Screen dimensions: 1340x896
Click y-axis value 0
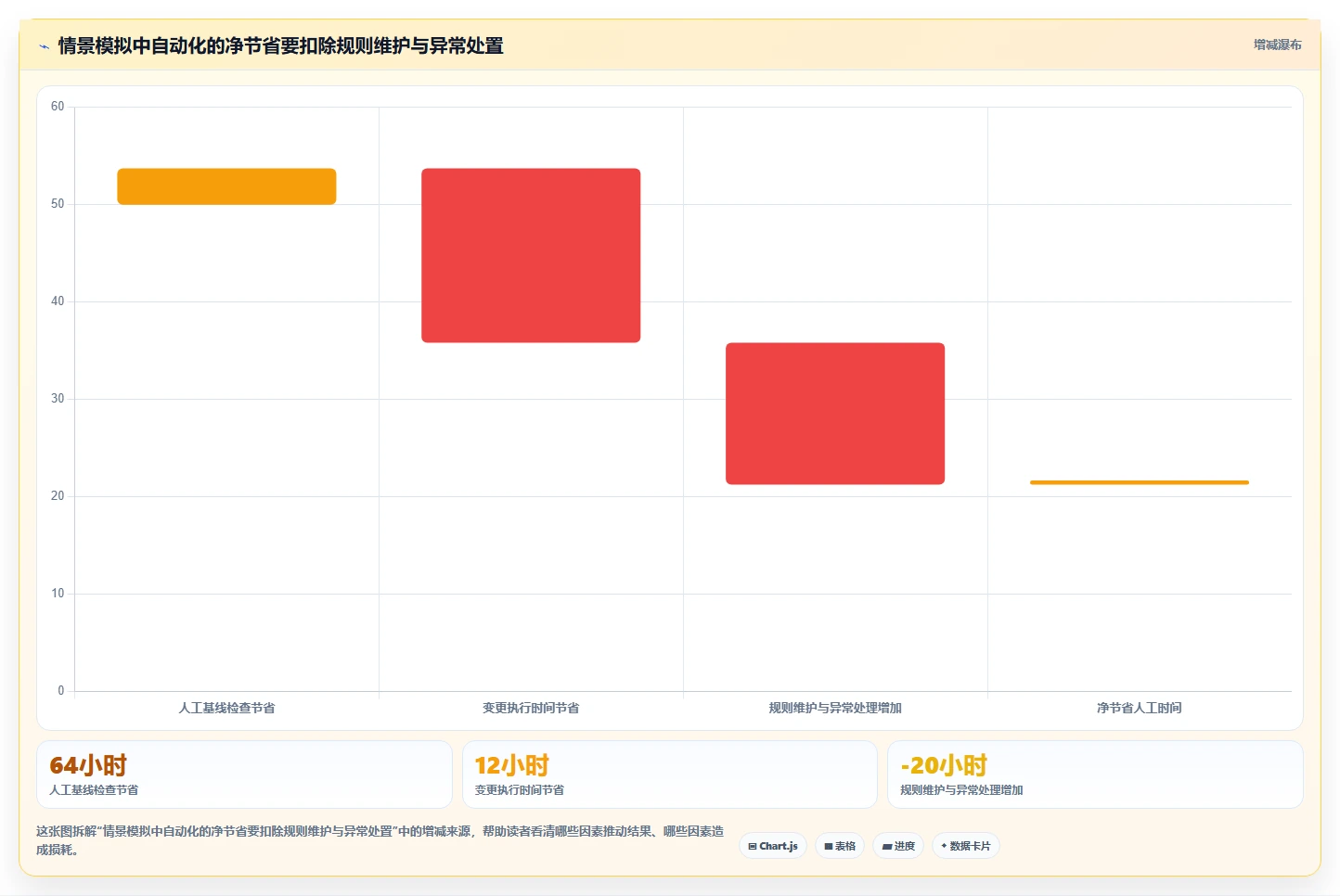(61, 691)
